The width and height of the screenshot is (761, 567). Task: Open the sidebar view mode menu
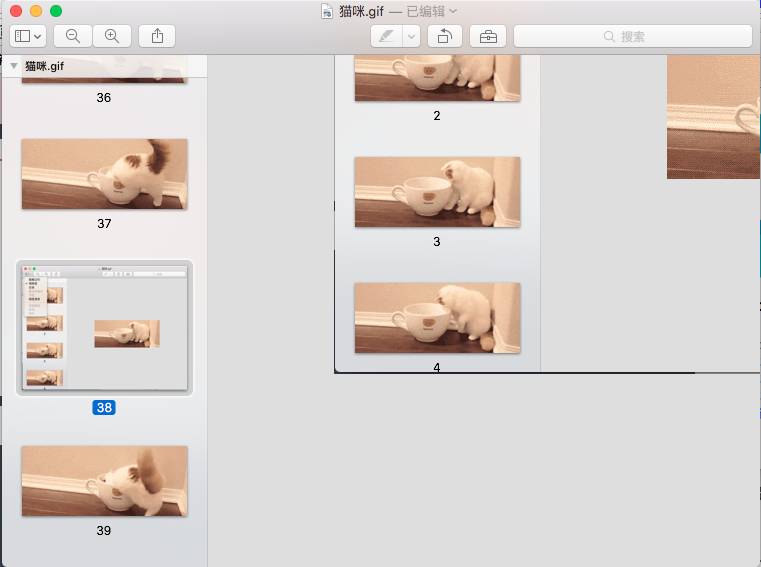point(29,36)
